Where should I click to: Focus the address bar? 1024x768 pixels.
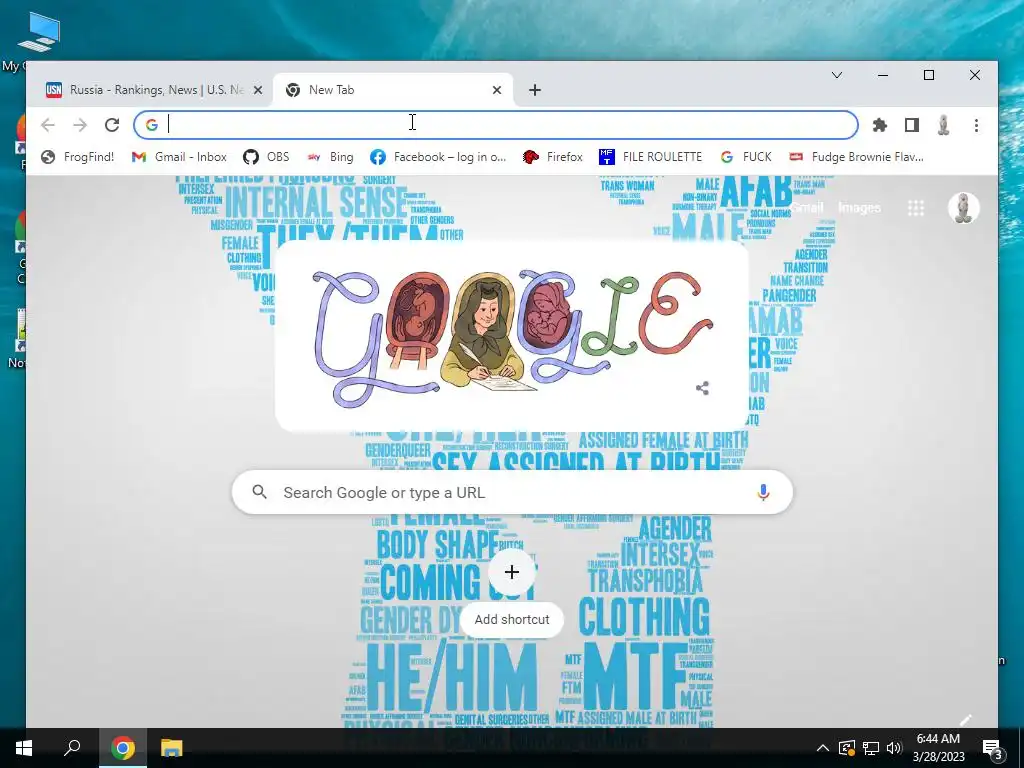496,125
